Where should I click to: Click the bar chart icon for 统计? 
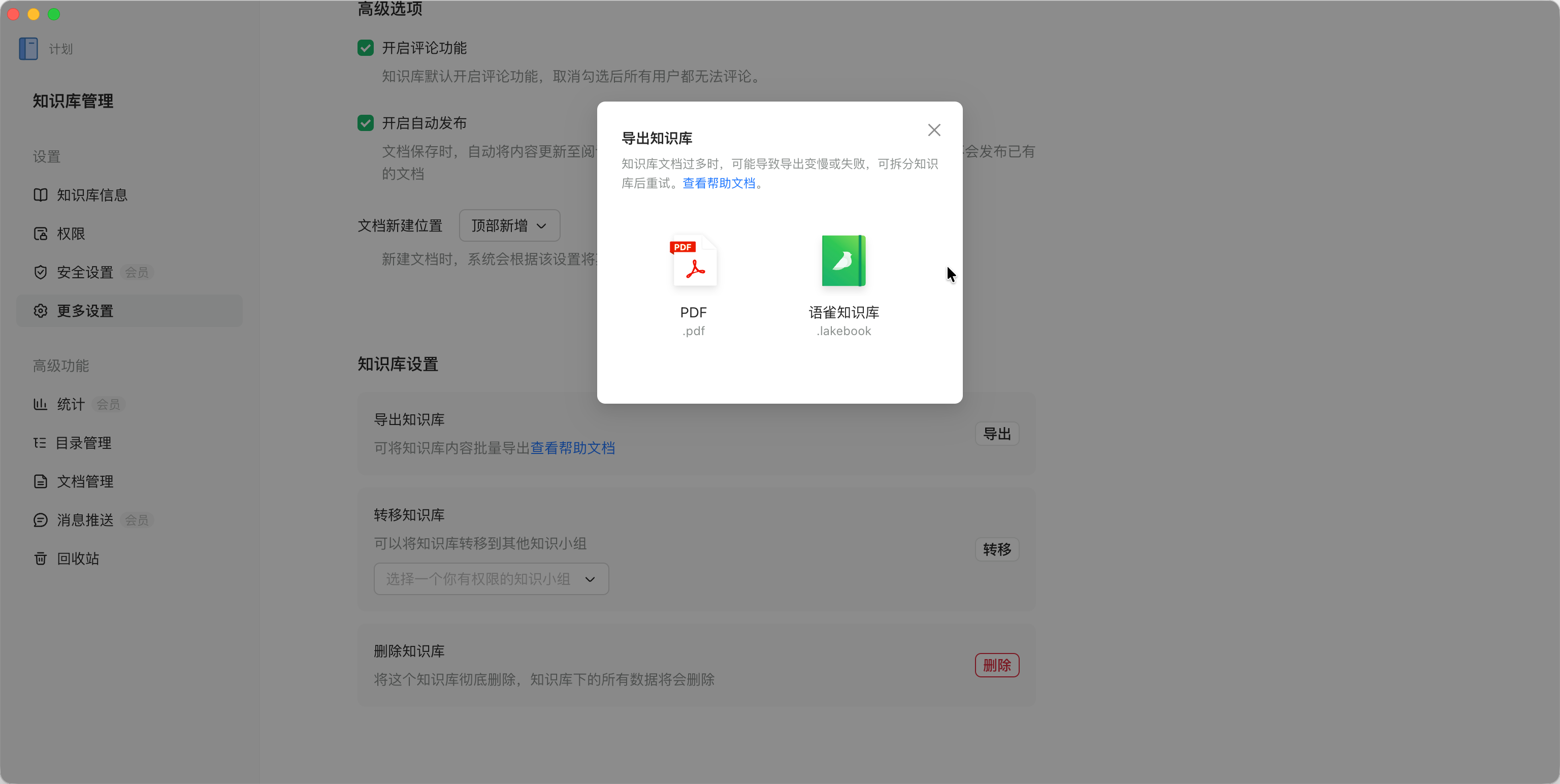coord(41,404)
